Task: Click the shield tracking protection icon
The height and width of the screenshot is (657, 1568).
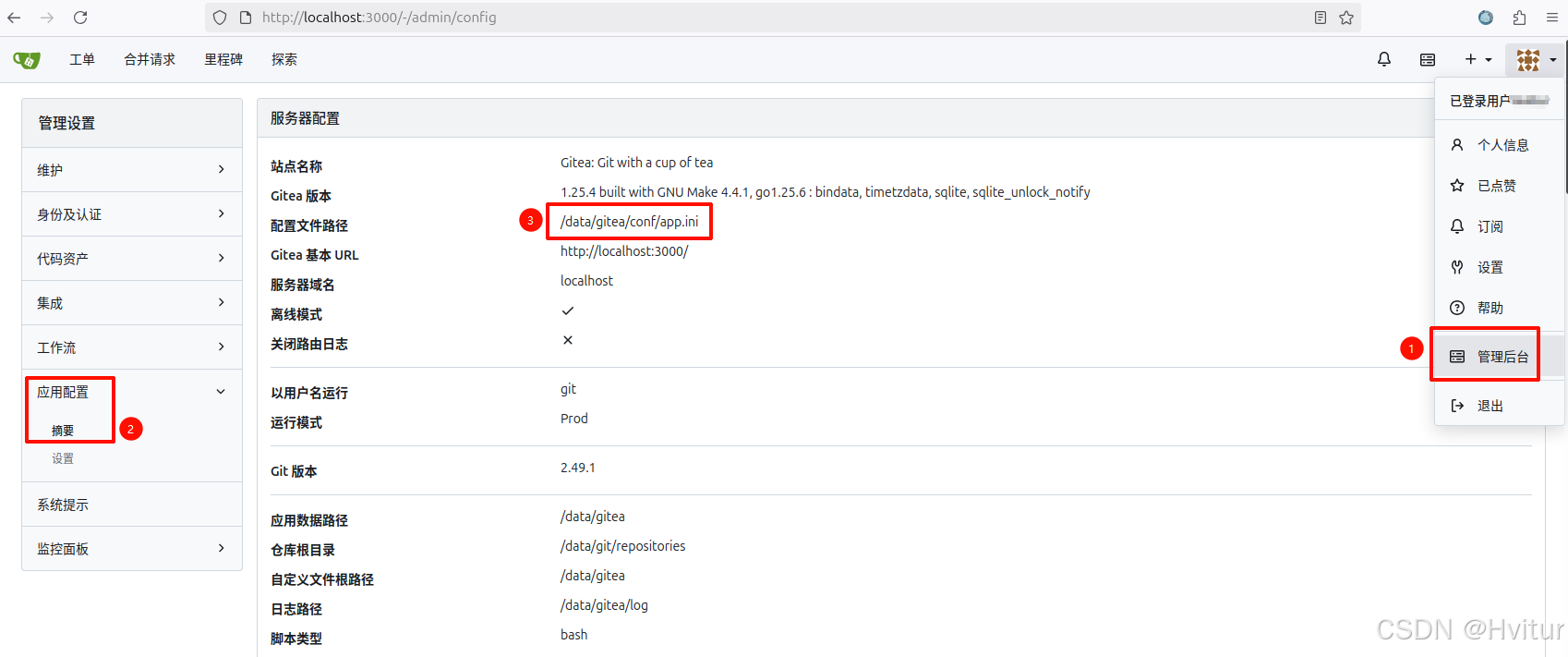Action: 220,18
